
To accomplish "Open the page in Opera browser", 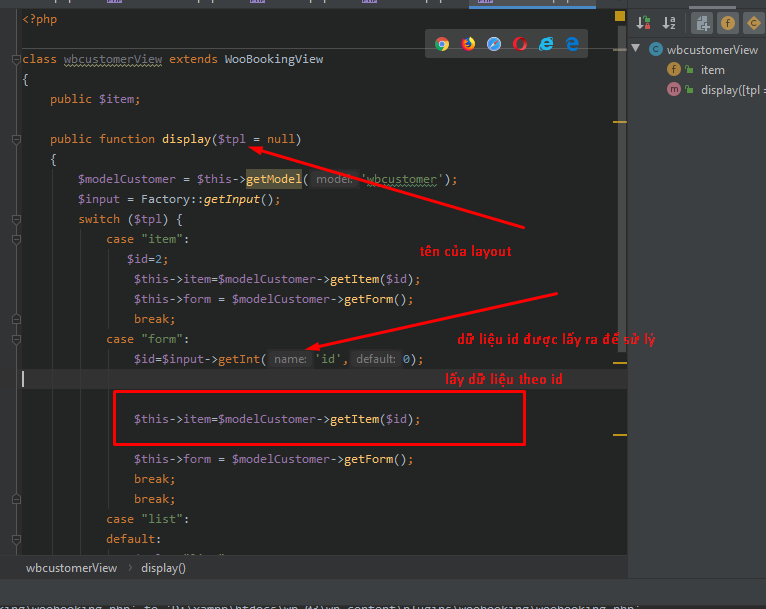I will [520, 44].
